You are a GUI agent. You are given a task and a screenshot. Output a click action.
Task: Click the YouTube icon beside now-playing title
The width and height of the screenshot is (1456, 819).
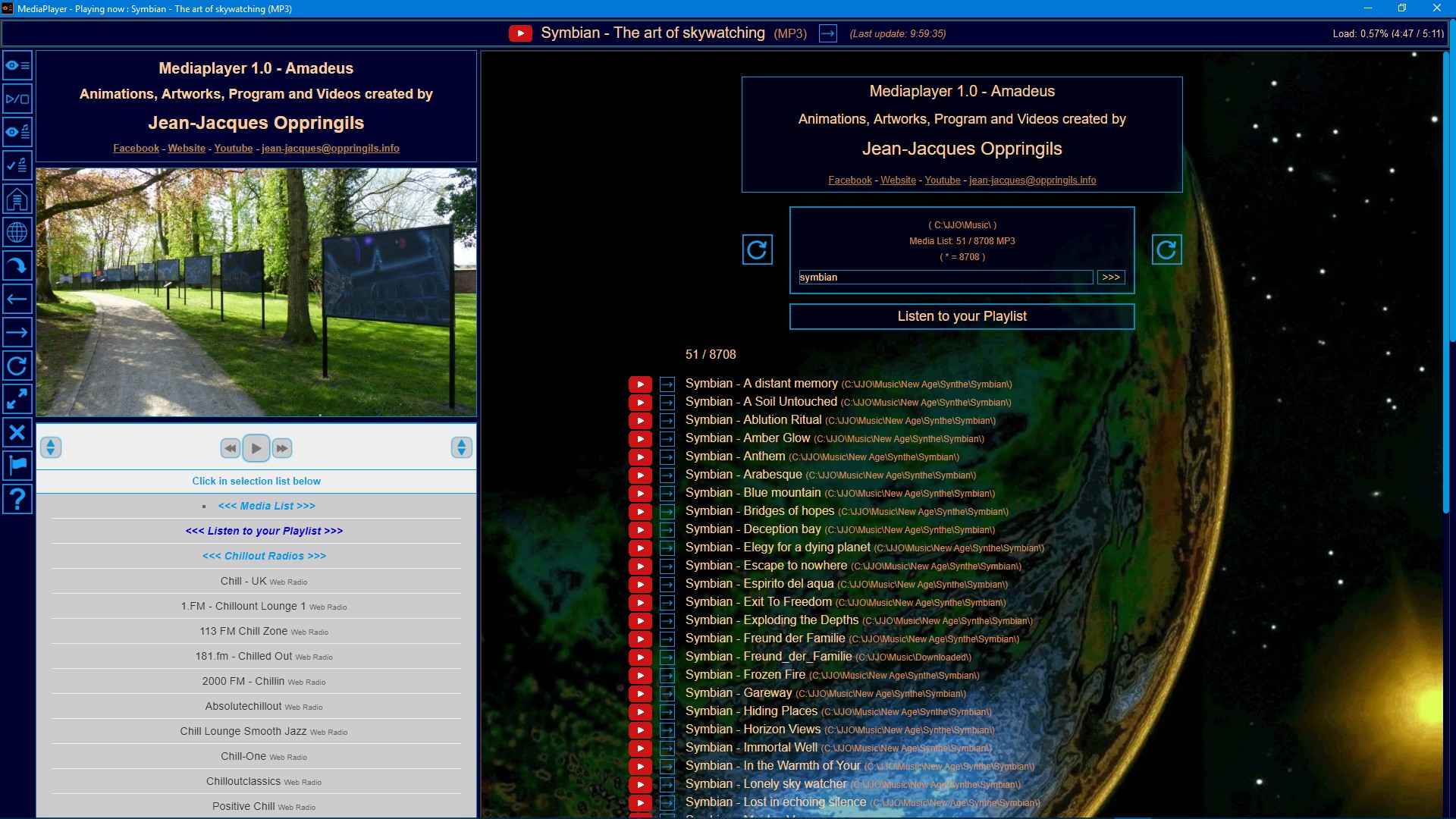click(x=520, y=33)
